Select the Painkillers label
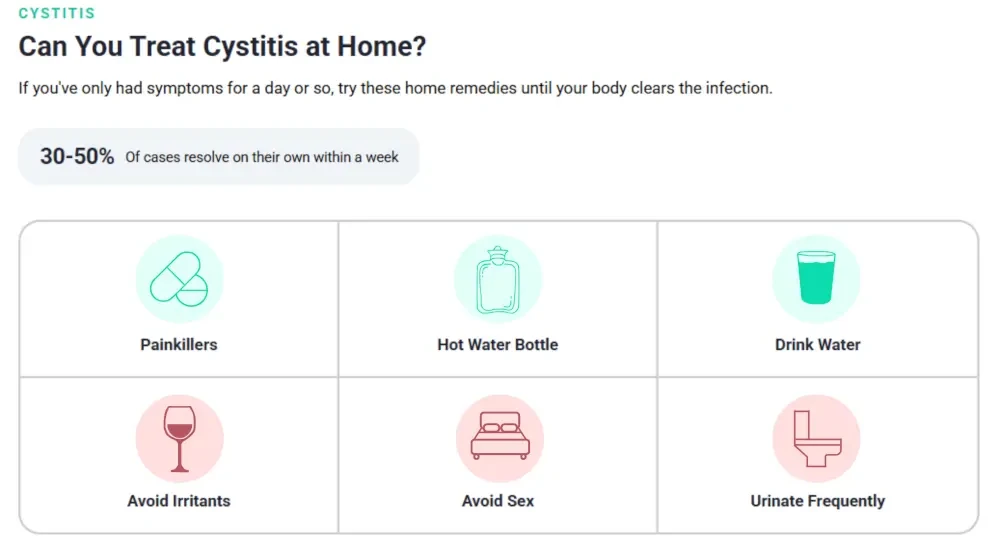The image size is (1000, 548). [x=179, y=344]
